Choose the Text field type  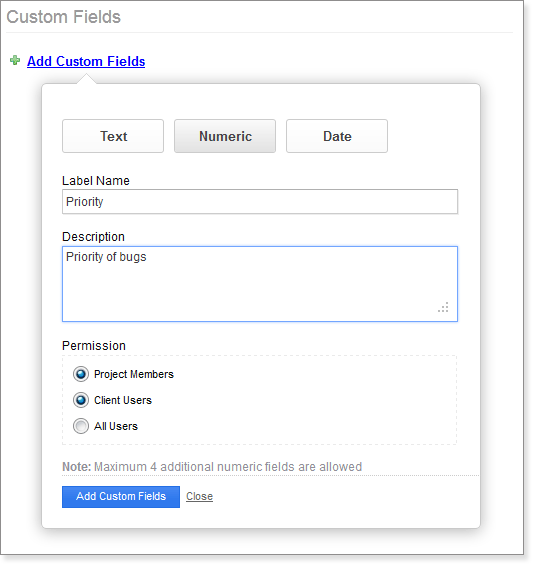113,136
